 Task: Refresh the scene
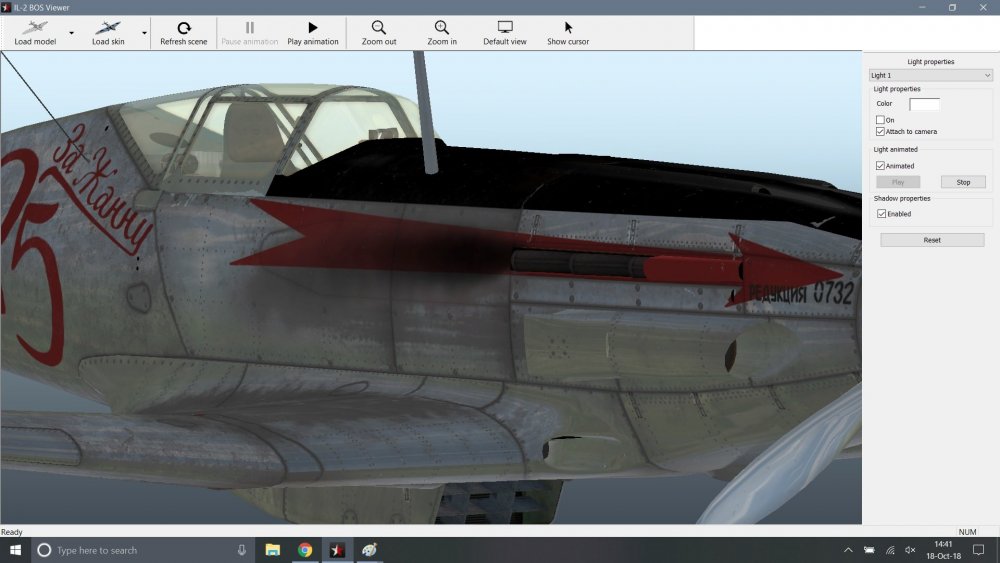184,32
